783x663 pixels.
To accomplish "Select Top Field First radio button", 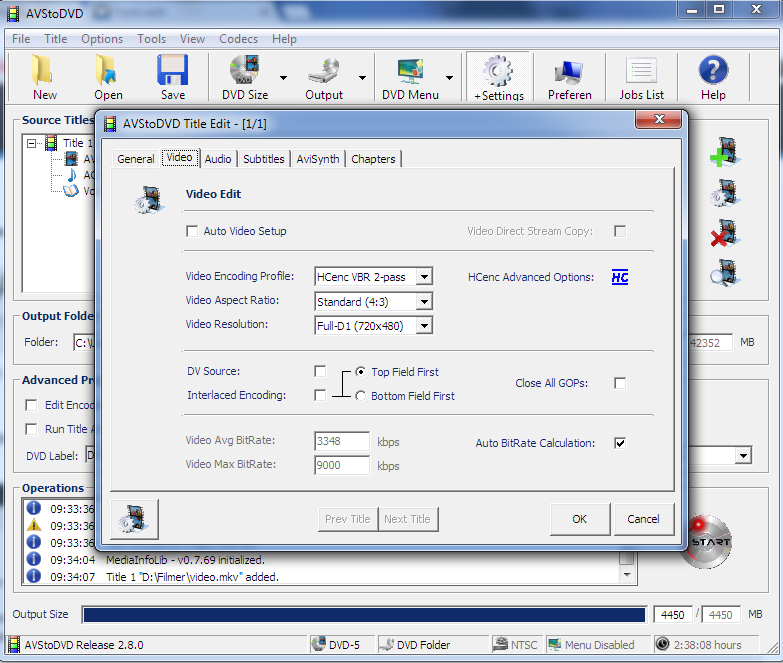I will tap(360, 371).
